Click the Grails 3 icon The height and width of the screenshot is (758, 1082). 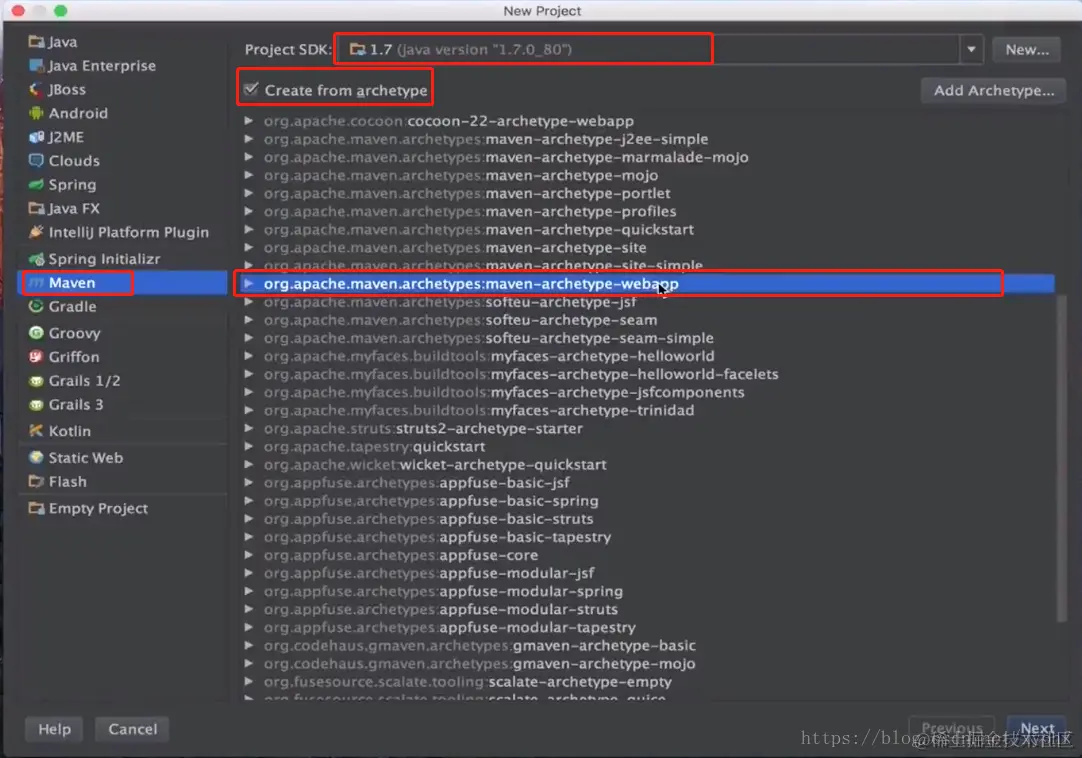[x=36, y=405]
